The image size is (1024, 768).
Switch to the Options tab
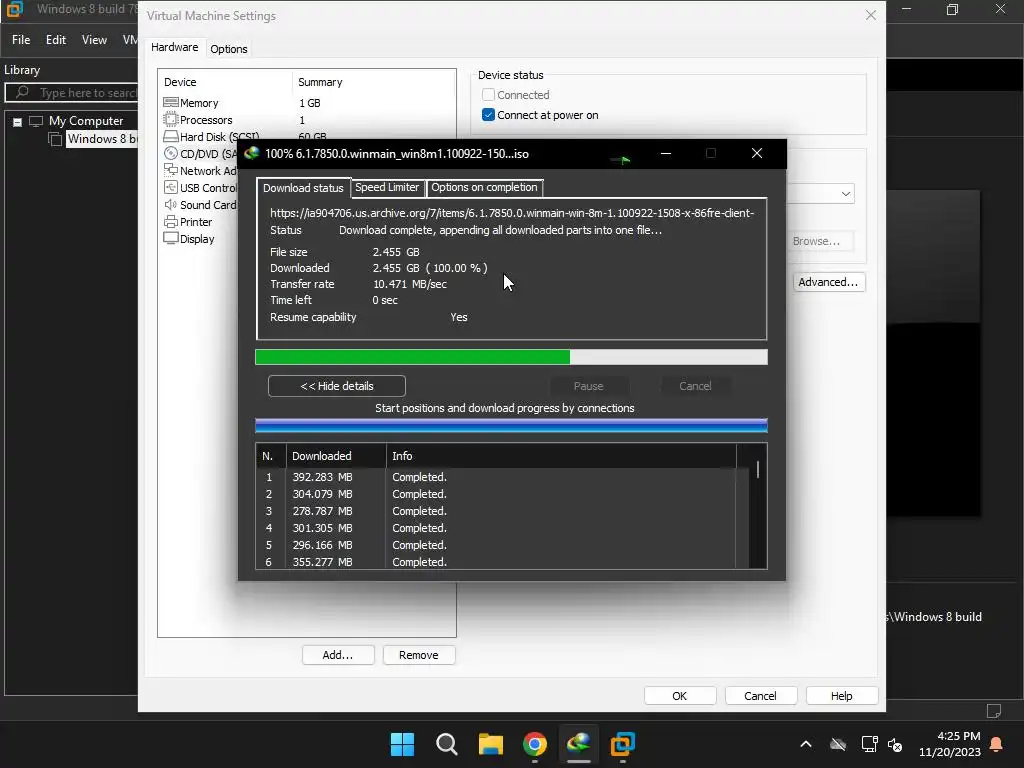(x=229, y=49)
